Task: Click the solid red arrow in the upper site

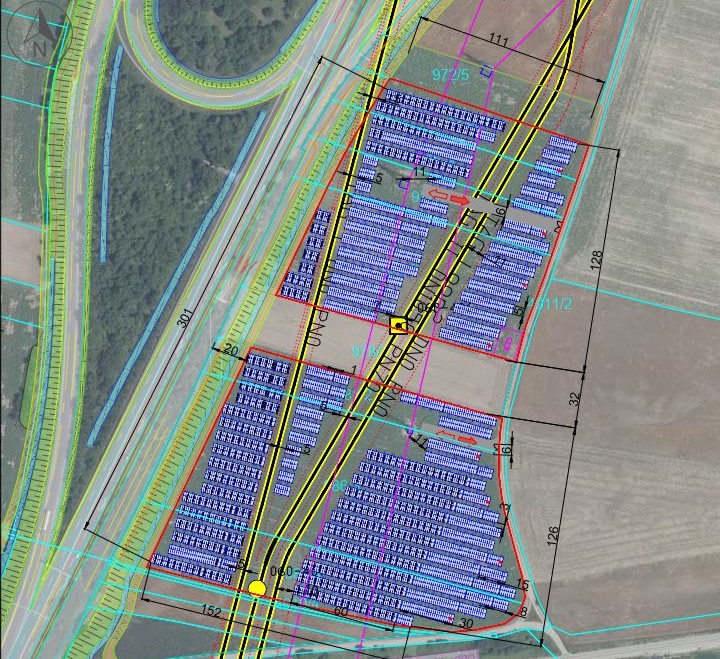Action: (461, 200)
